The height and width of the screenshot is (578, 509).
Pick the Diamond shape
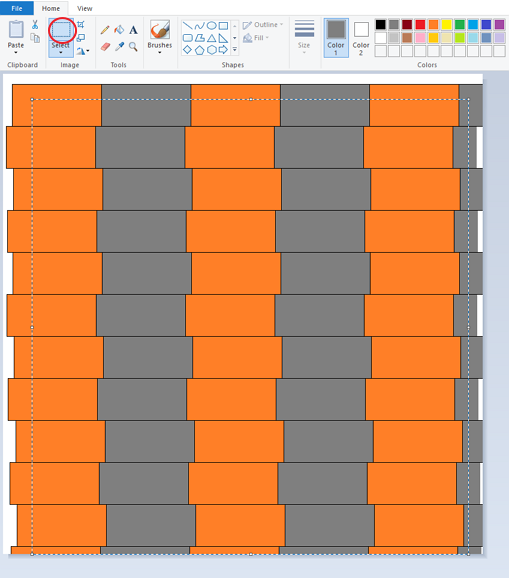(x=188, y=50)
